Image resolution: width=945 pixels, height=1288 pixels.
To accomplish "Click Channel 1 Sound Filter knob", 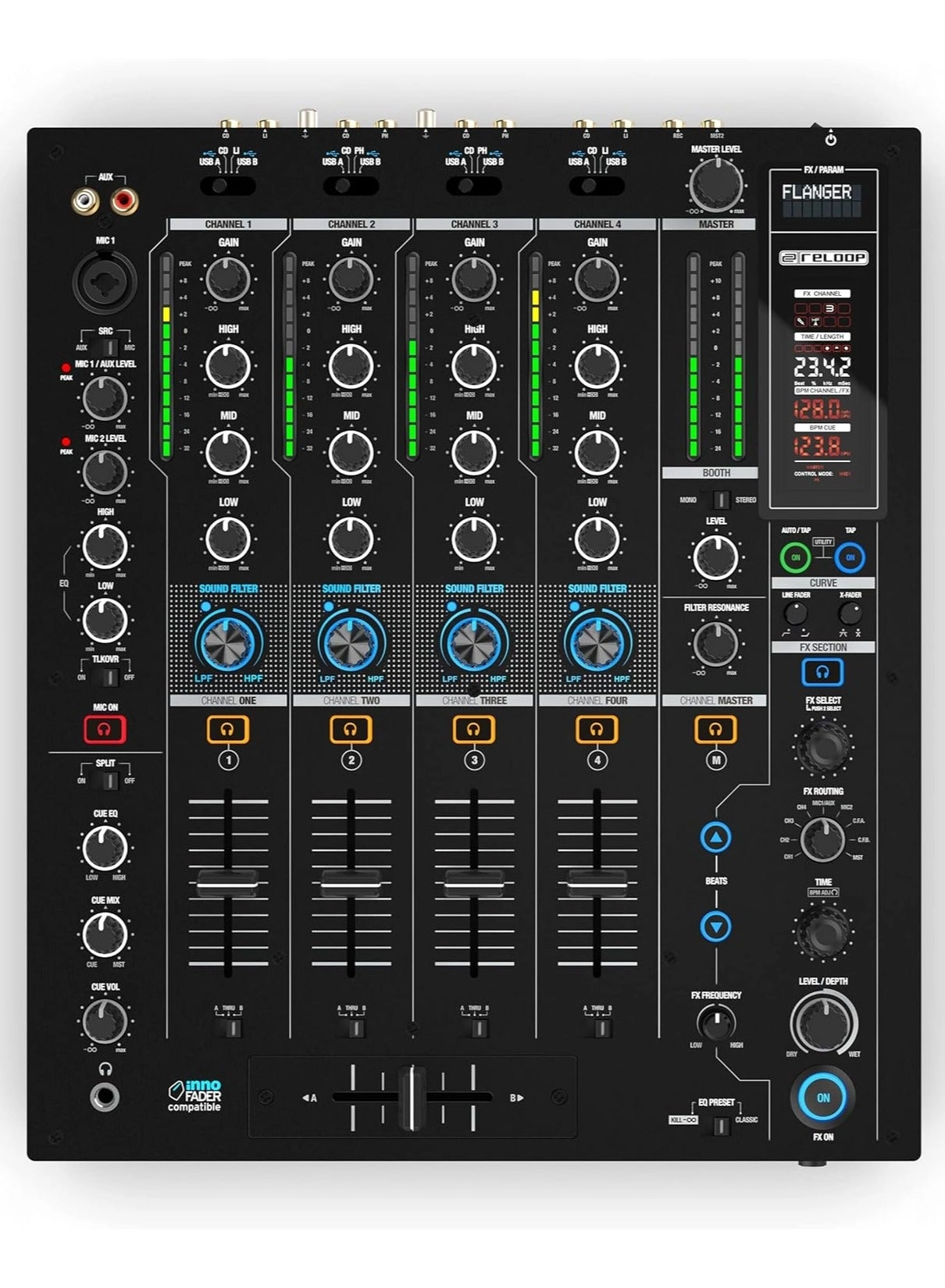I will coord(228,642).
